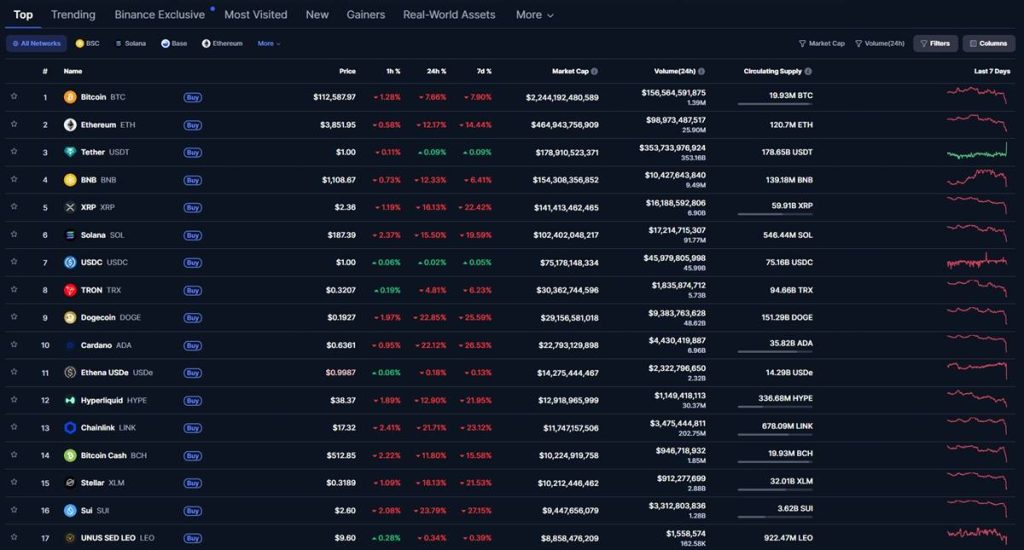Click the Filters button
Image resolution: width=1024 pixels, height=550 pixels.
click(x=935, y=44)
